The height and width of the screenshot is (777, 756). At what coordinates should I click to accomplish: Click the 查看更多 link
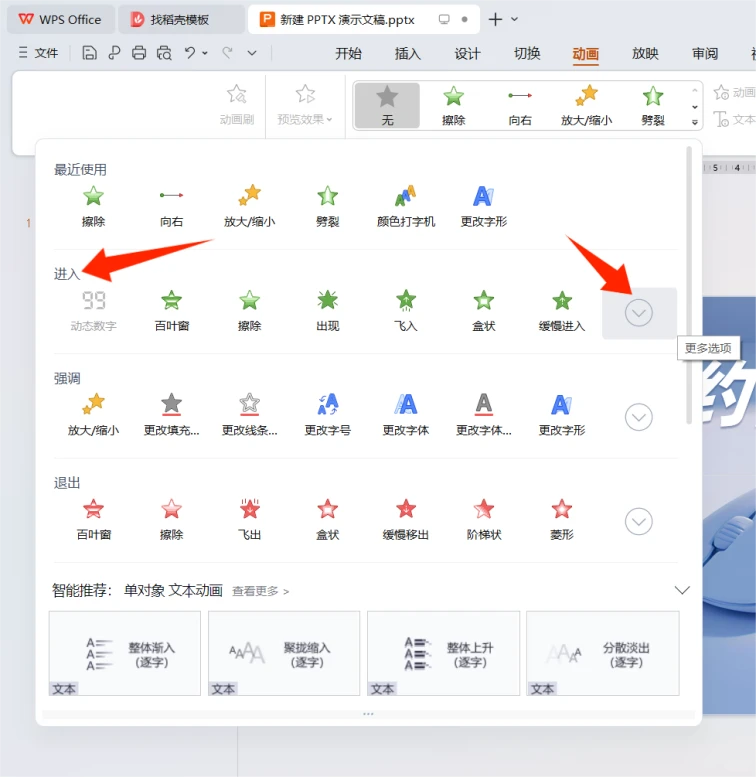260,591
